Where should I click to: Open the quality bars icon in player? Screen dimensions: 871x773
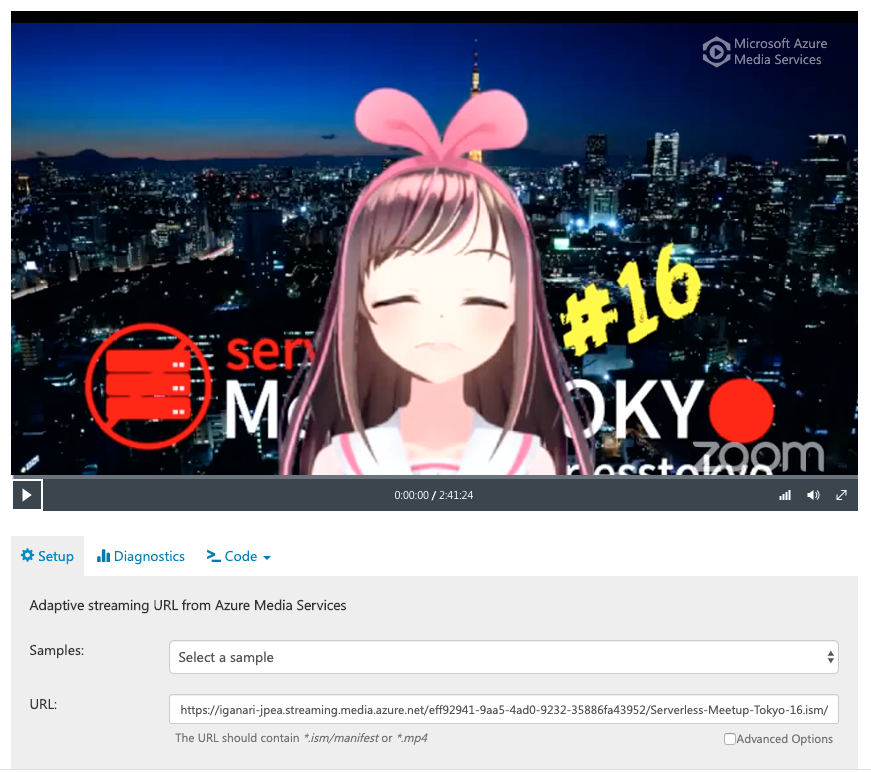click(785, 495)
